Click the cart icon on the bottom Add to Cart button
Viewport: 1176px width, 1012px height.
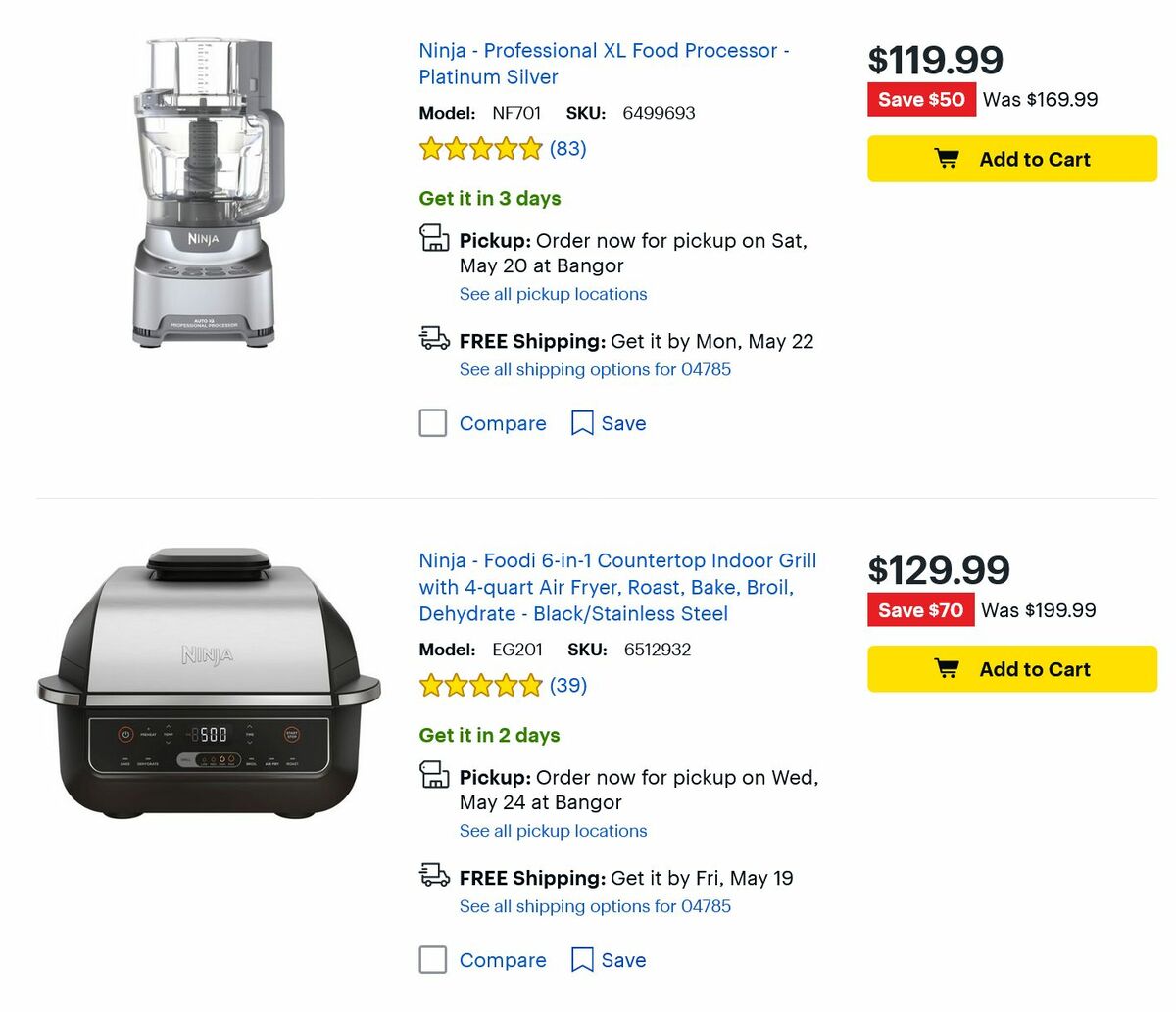tap(946, 668)
